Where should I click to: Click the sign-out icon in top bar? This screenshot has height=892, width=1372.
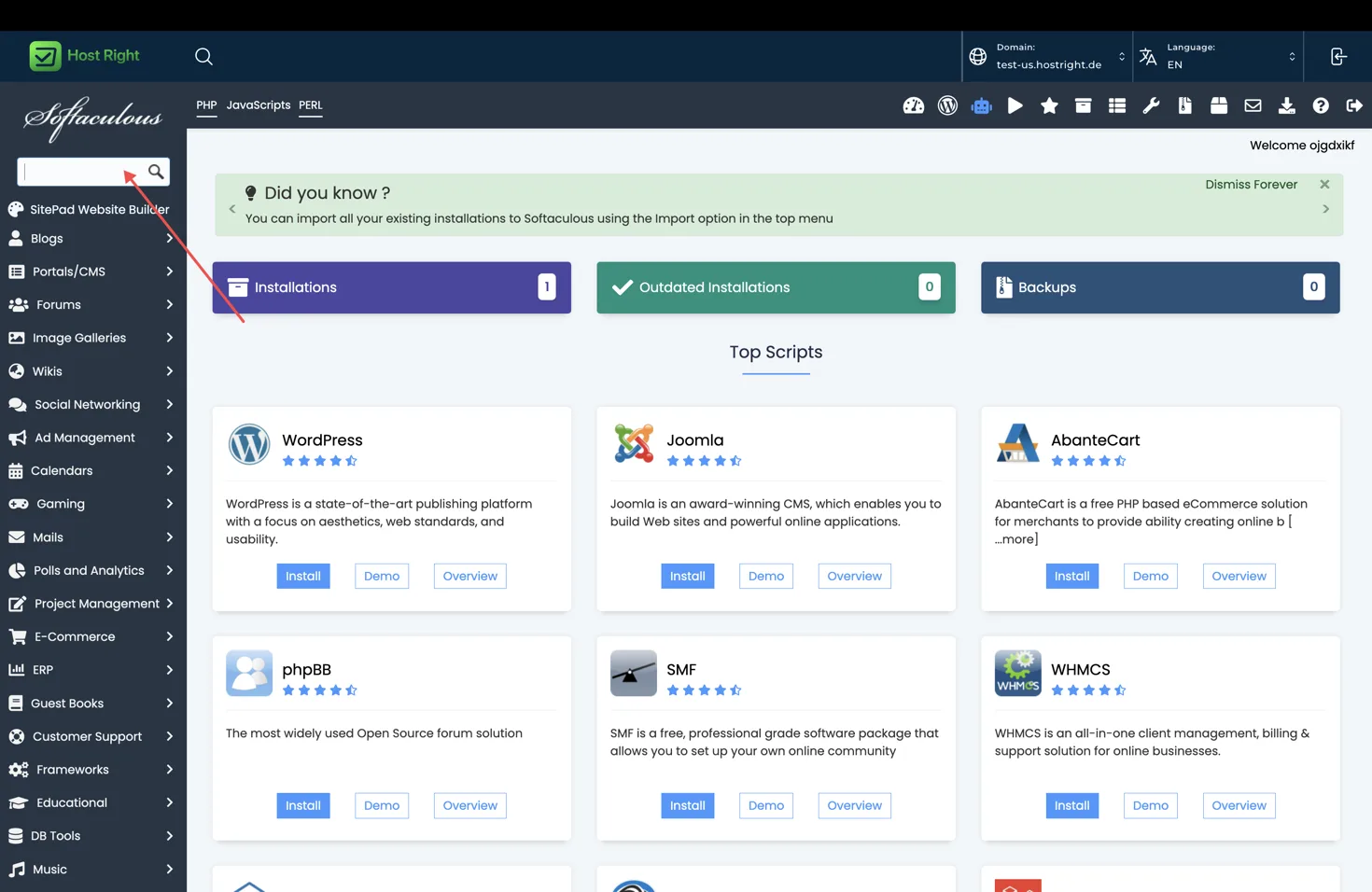click(x=1338, y=56)
